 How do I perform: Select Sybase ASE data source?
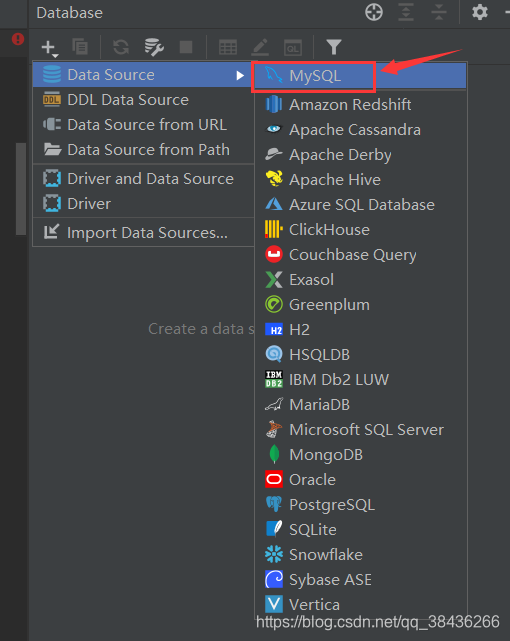pos(360,579)
